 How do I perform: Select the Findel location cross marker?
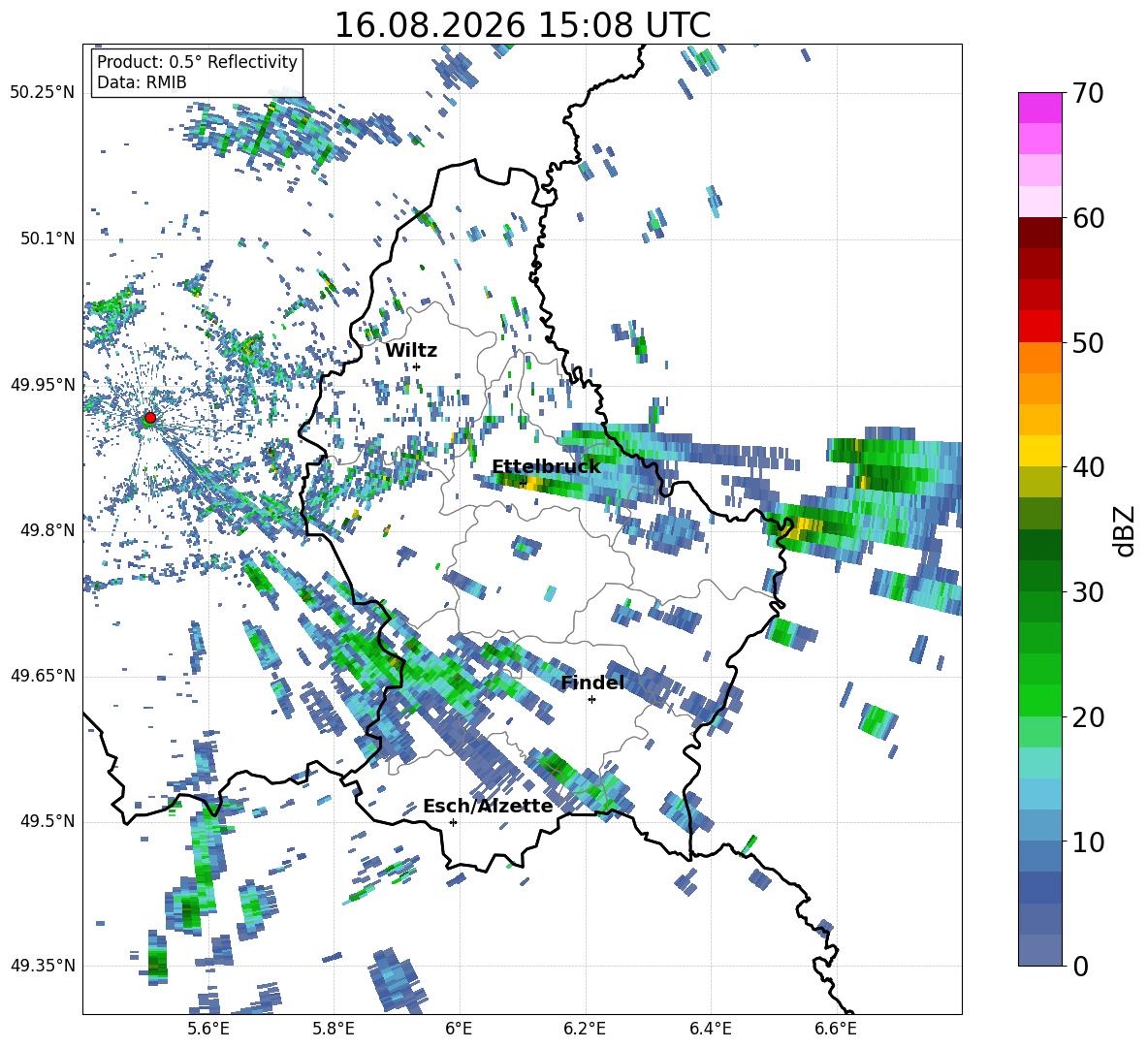[591, 700]
